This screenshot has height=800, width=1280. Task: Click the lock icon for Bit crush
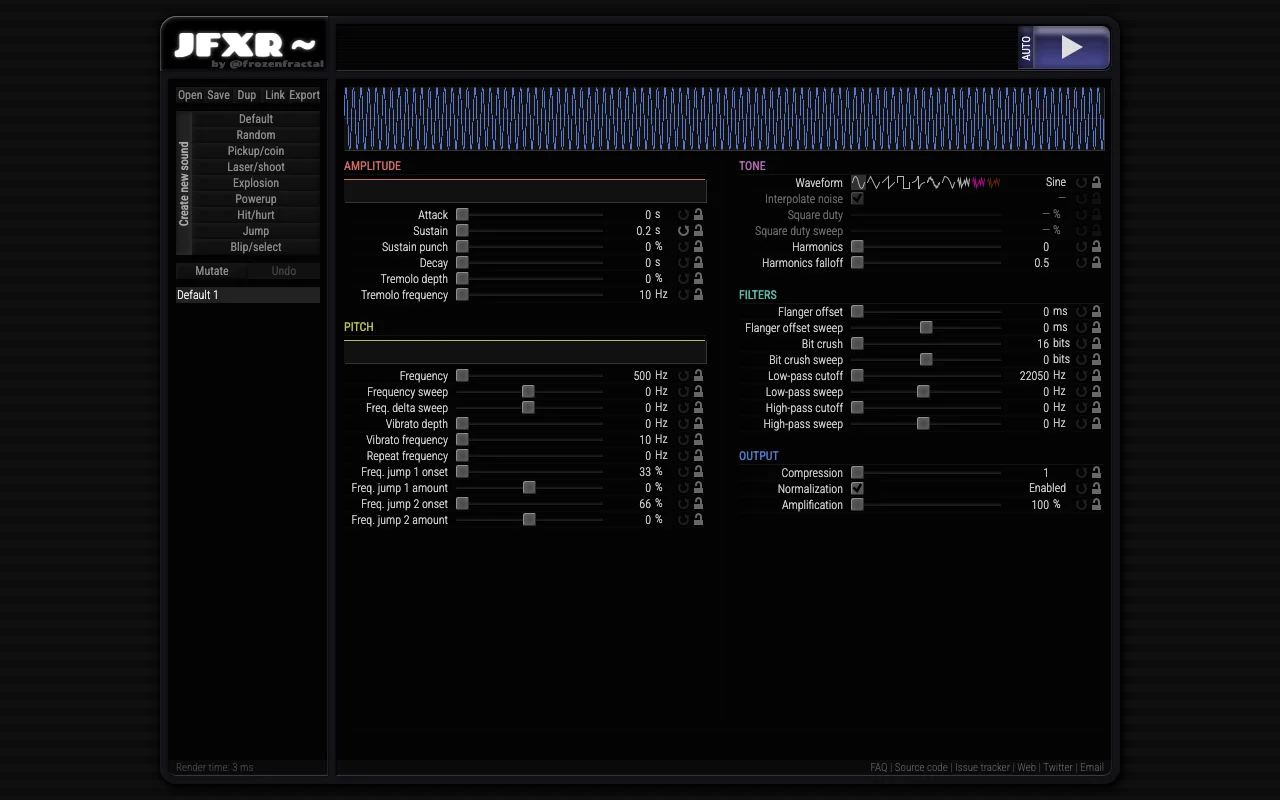[1096, 344]
